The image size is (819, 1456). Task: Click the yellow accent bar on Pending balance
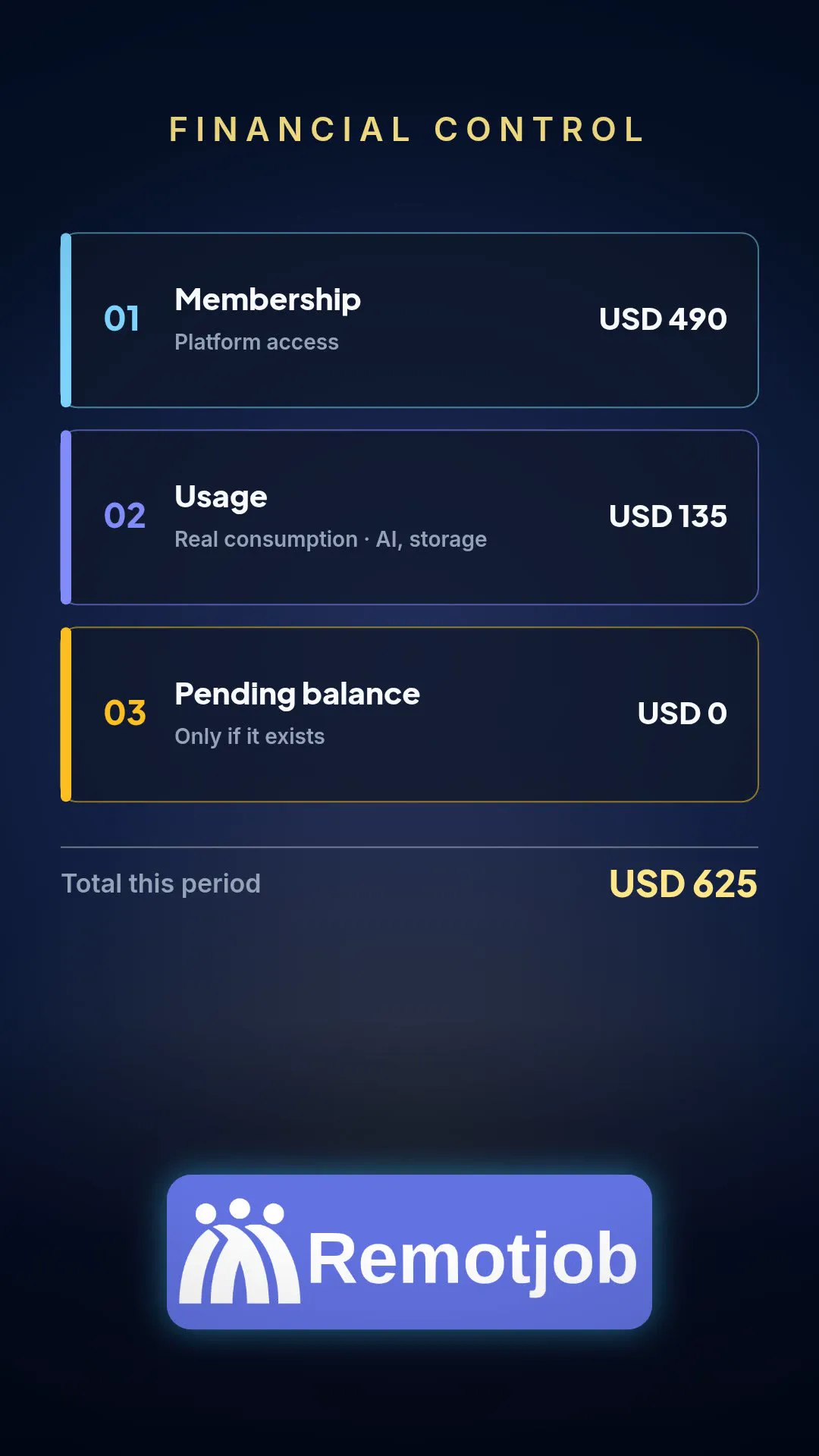pyautogui.click(x=66, y=714)
